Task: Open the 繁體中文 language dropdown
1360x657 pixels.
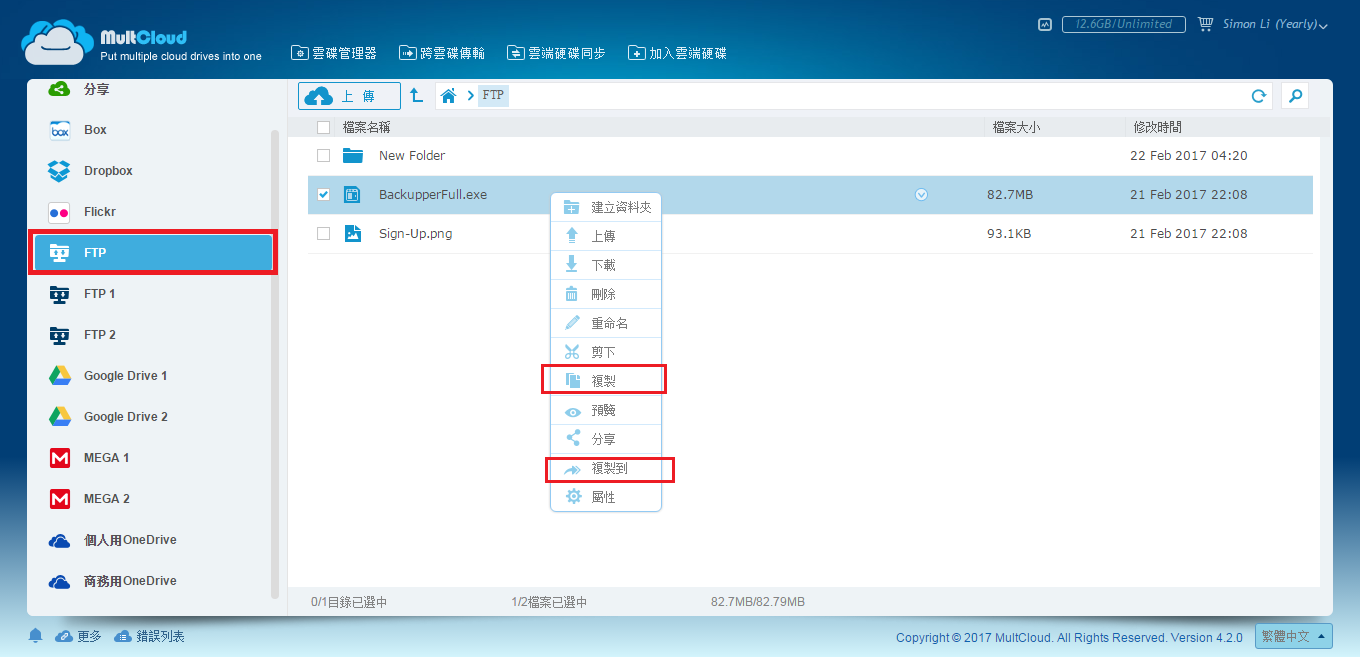Action: [1294, 636]
